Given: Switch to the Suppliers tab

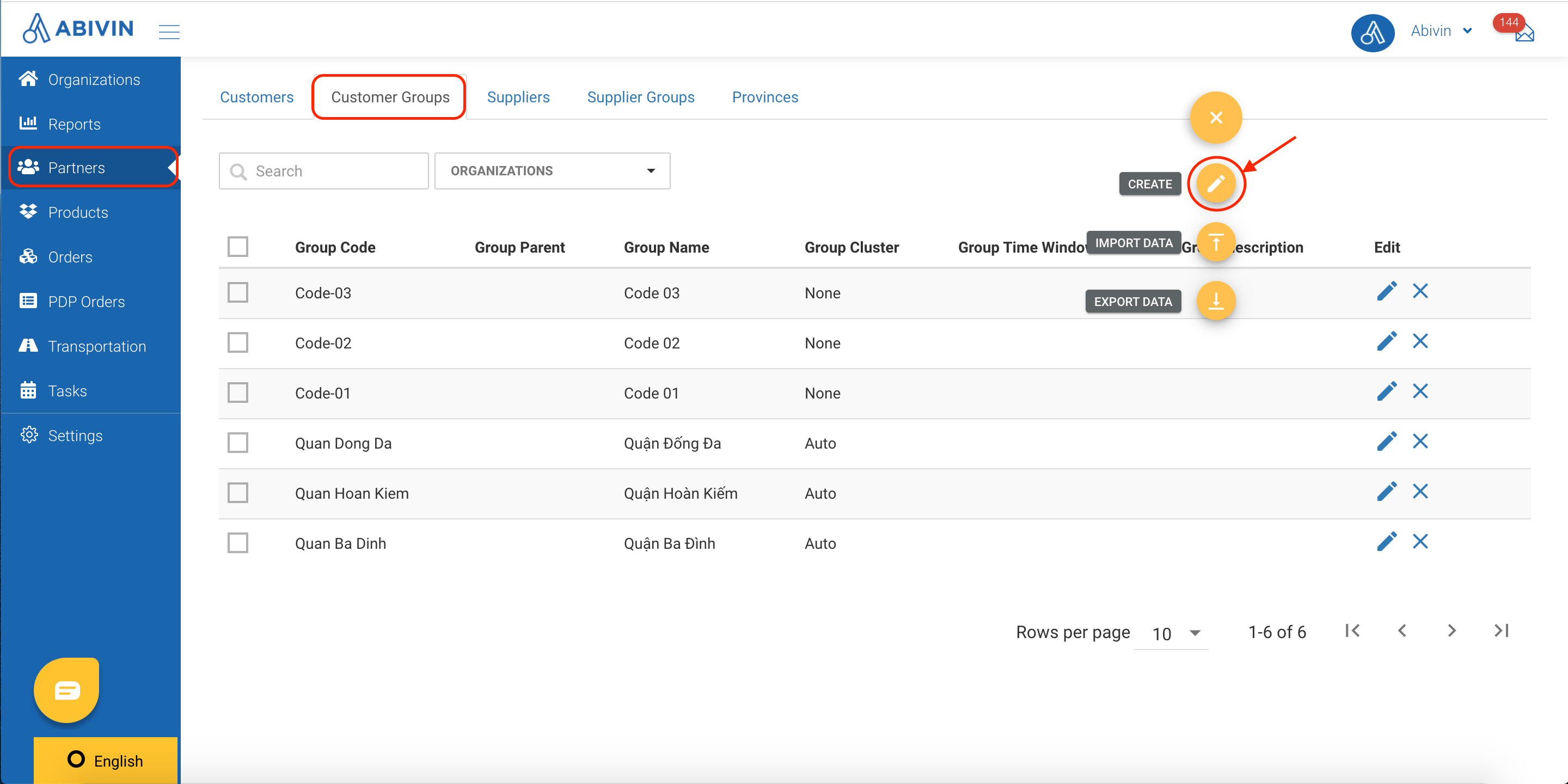Looking at the screenshot, I should click(x=518, y=97).
